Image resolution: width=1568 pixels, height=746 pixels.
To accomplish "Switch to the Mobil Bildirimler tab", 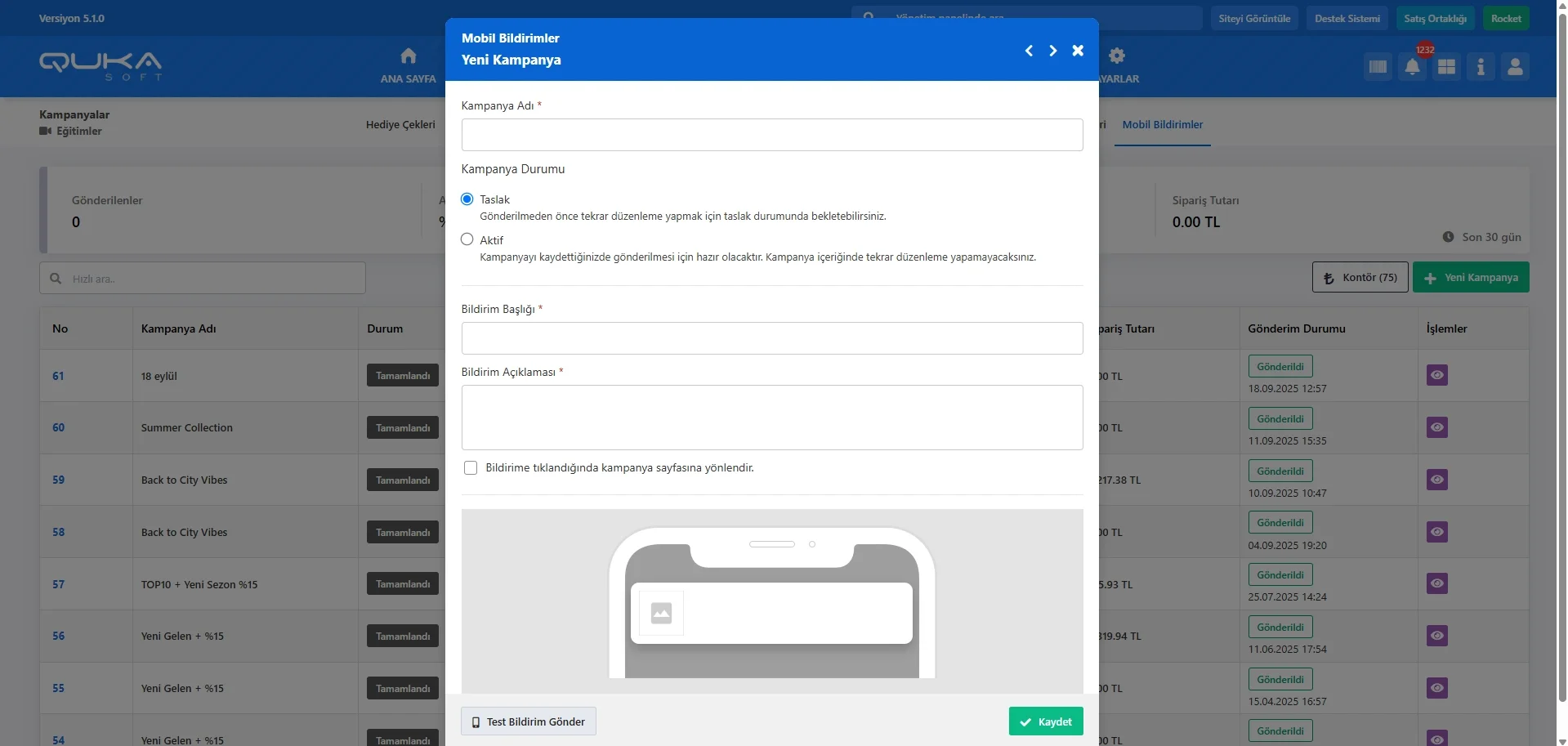I will click(x=1162, y=125).
